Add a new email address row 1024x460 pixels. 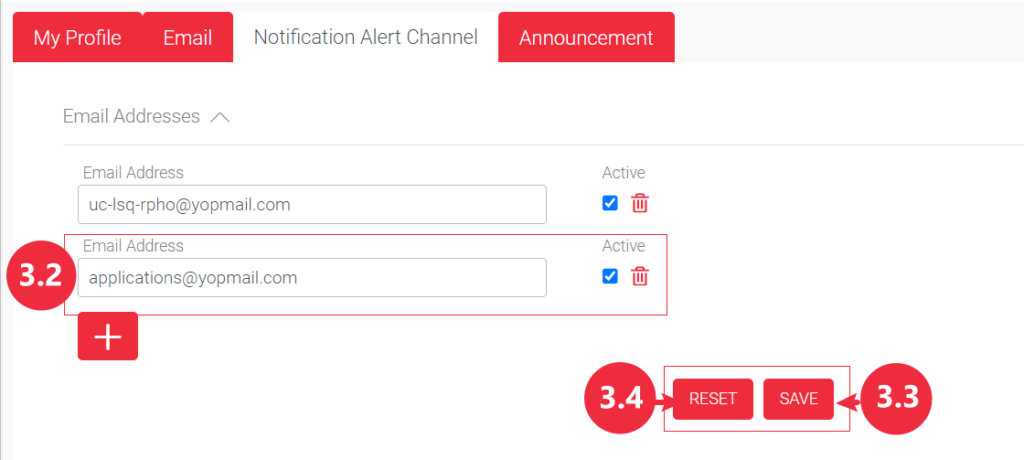(x=107, y=337)
